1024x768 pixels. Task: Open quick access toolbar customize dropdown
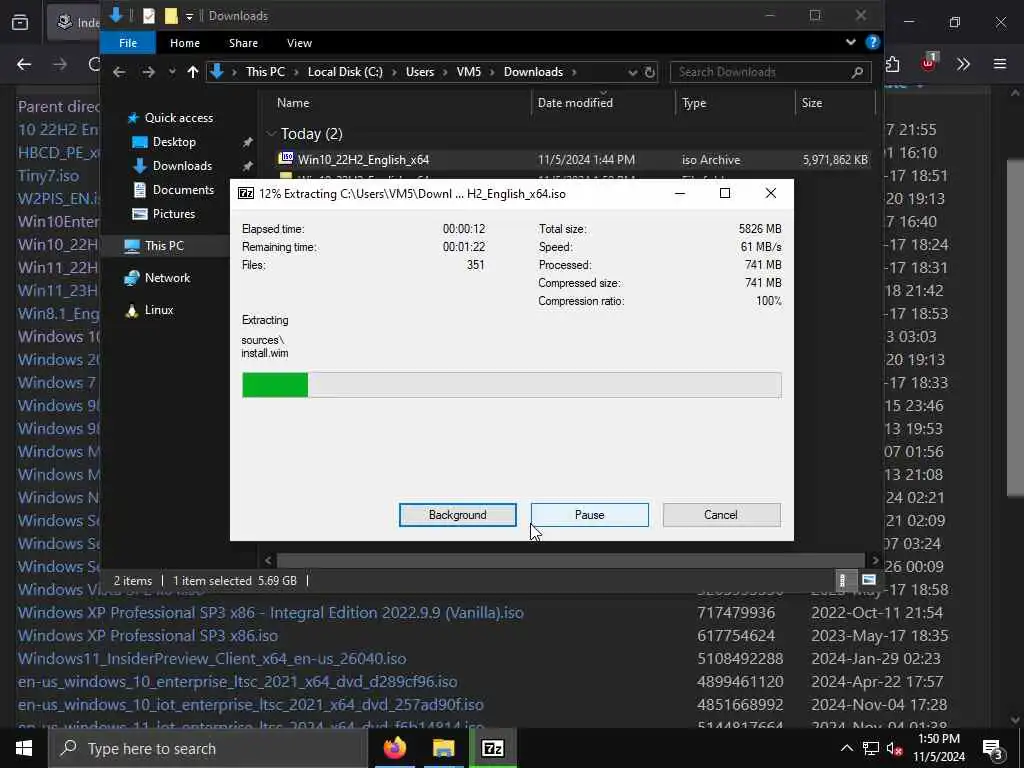pyautogui.click(x=189, y=16)
